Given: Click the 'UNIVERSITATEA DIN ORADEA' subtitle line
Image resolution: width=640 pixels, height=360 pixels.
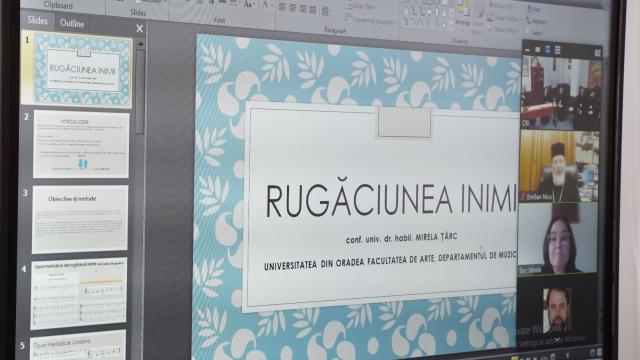Looking at the screenshot, I should [390, 260].
